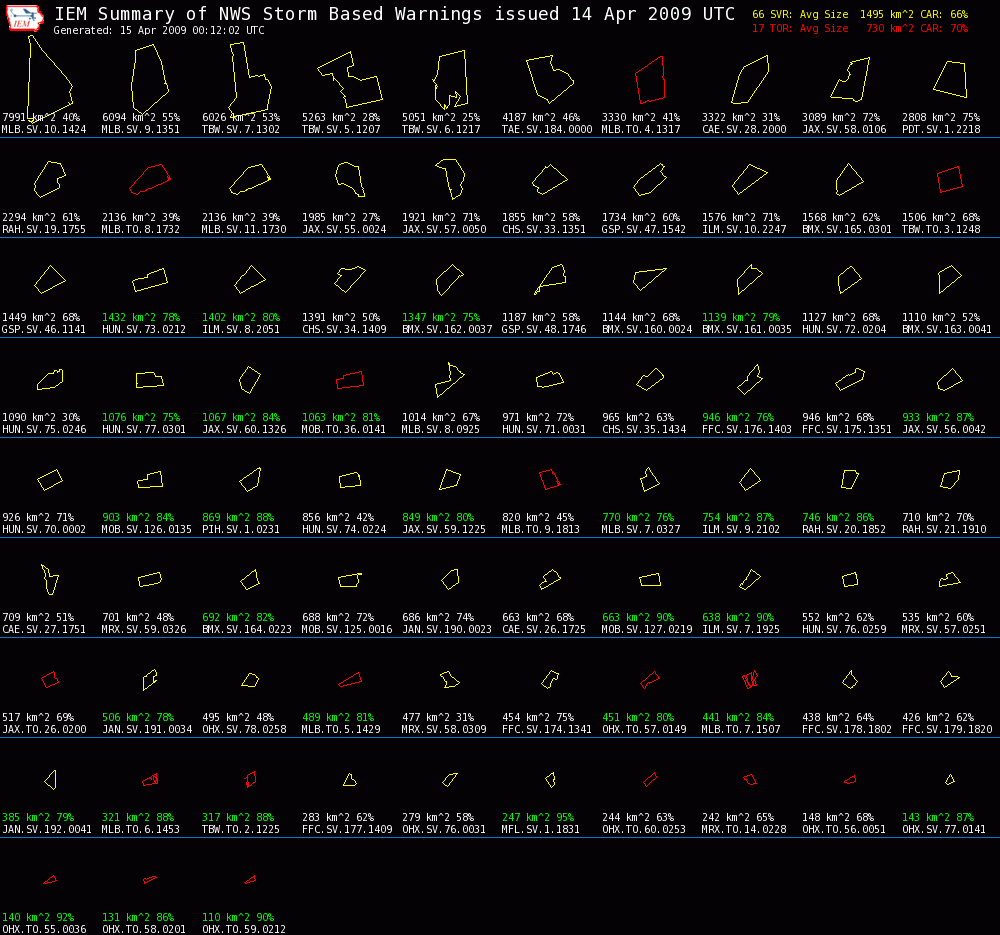
Task: Select the TBW.SV.7.1302 polygon shape
Action: pos(250,79)
